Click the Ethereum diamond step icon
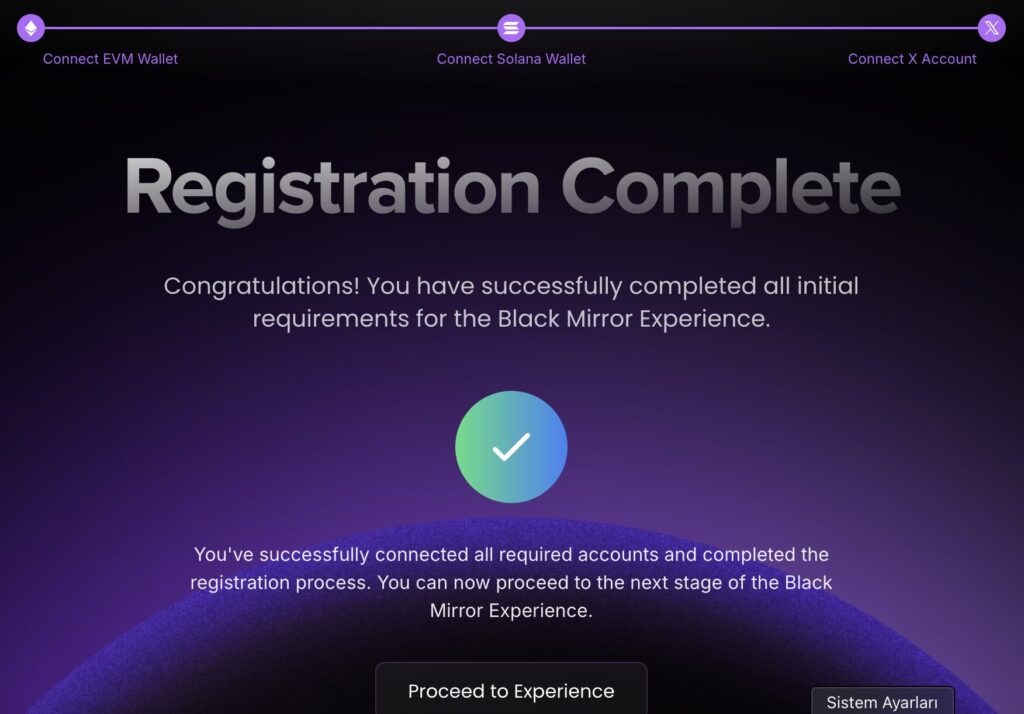 pyautogui.click(x=31, y=28)
